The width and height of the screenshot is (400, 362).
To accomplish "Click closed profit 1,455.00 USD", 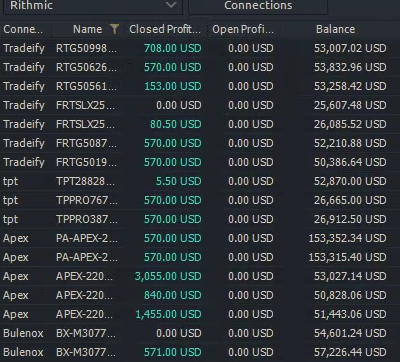I will (168, 314).
